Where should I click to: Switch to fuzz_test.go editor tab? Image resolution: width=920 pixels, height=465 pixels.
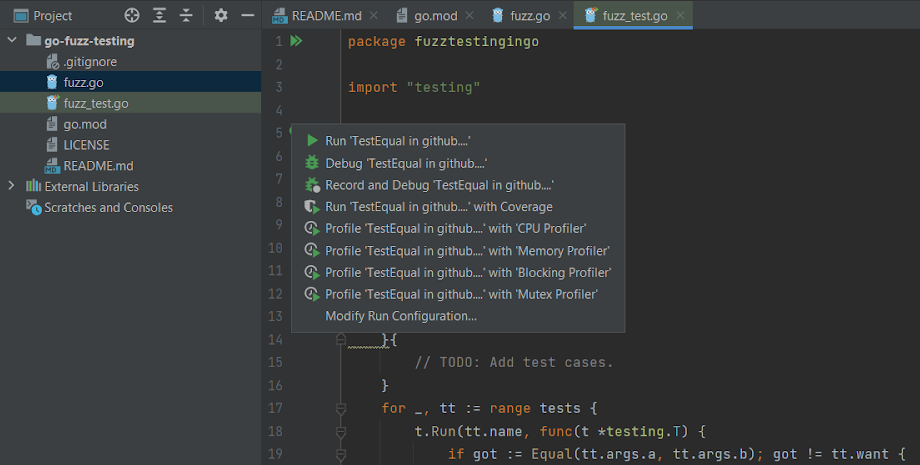(x=635, y=16)
